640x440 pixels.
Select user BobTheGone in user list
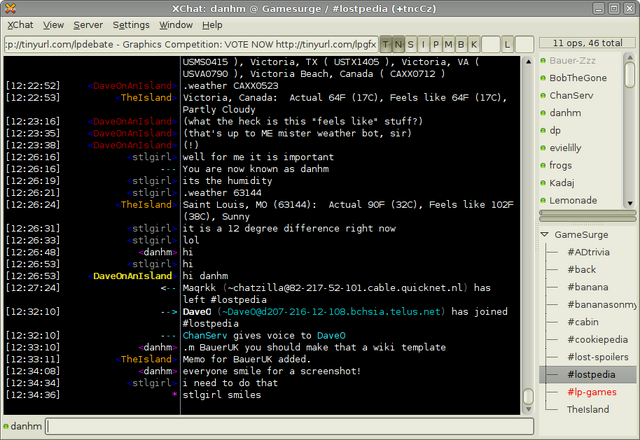point(578,78)
